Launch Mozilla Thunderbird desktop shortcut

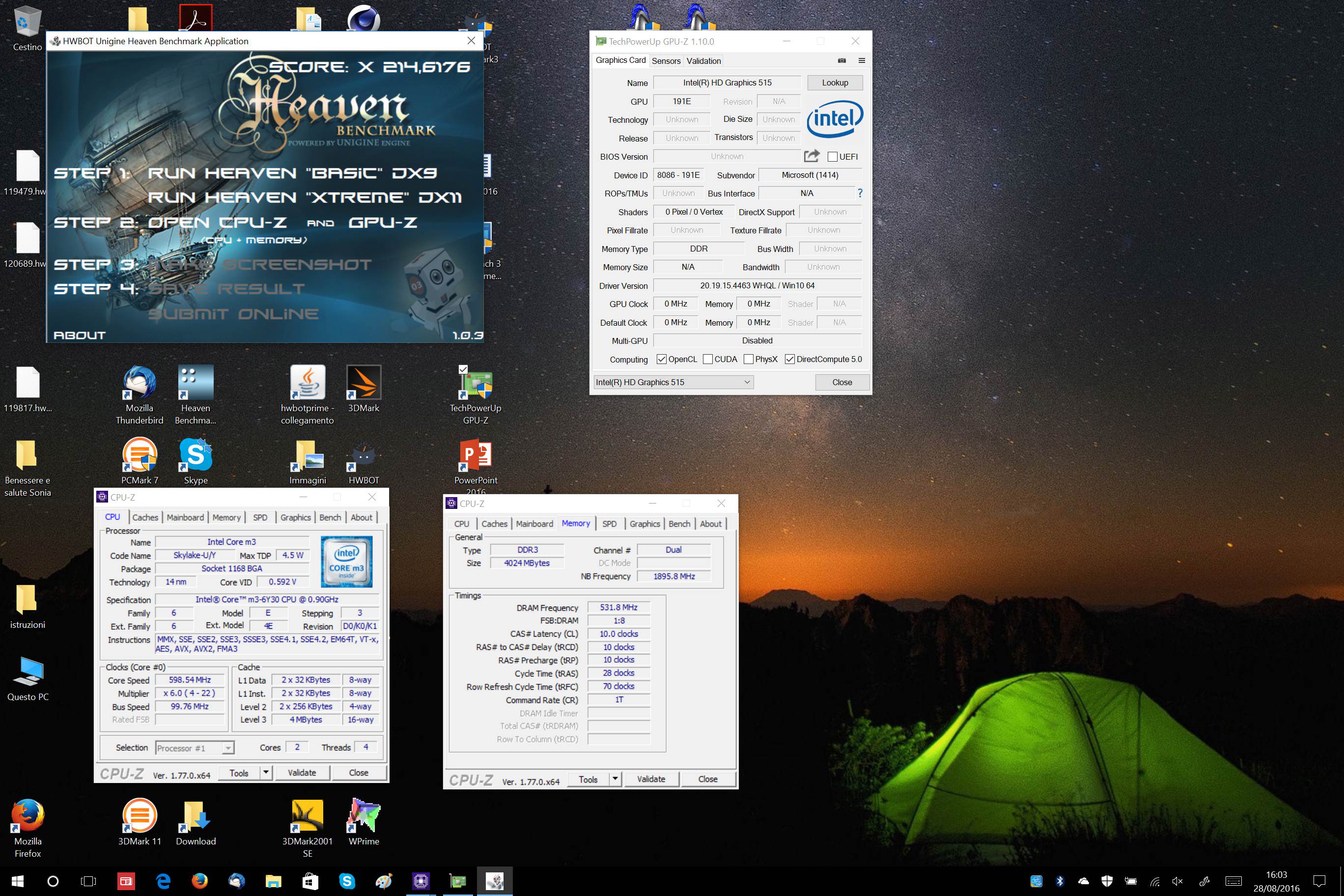pyautogui.click(x=140, y=395)
